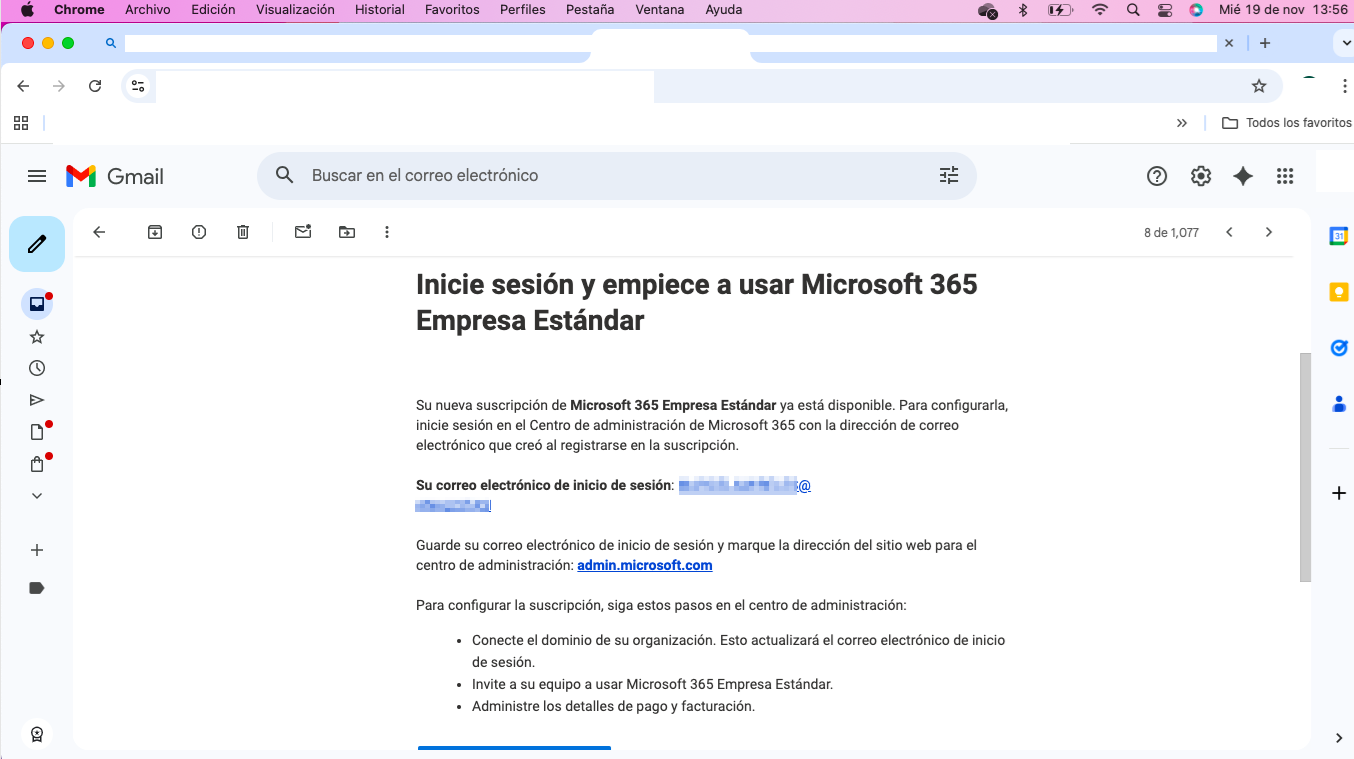View site information icon in address bar
The image size is (1354, 759).
[x=138, y=86]
